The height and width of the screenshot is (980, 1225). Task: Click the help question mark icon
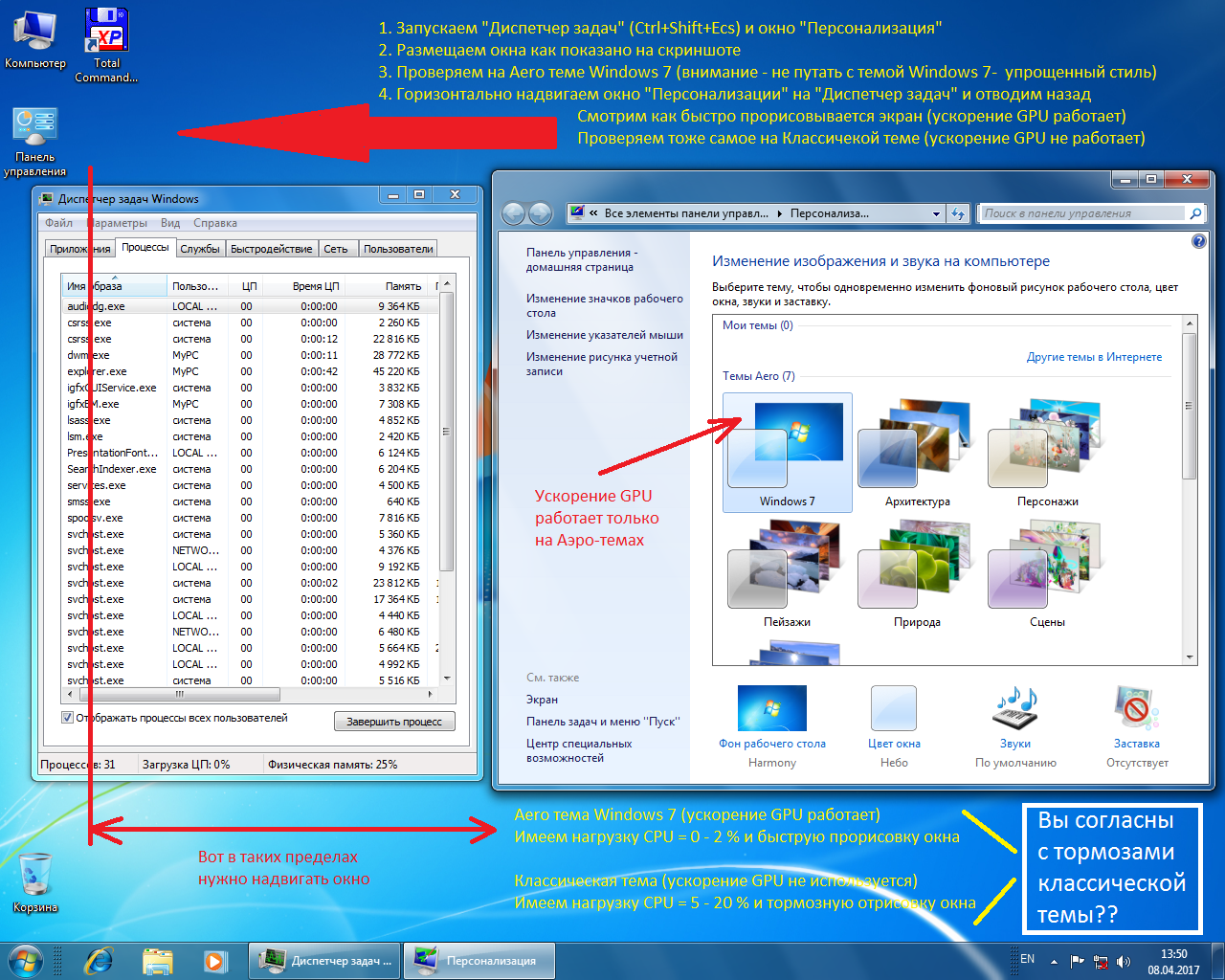pyautogui.click(x=1198, y=242)
